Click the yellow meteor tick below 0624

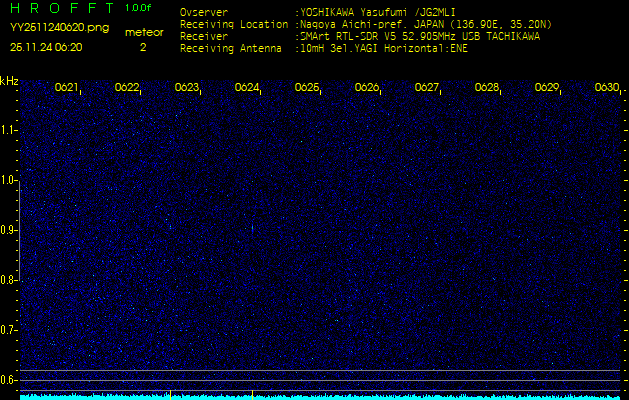click(x=252, y=394)
